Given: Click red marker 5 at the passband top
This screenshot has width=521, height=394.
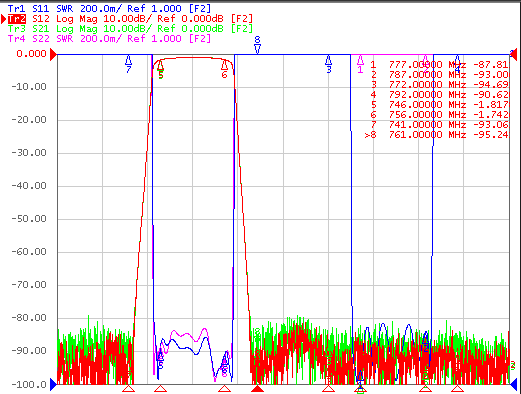Looking at the screenshot, I should (x=161, y=69).
